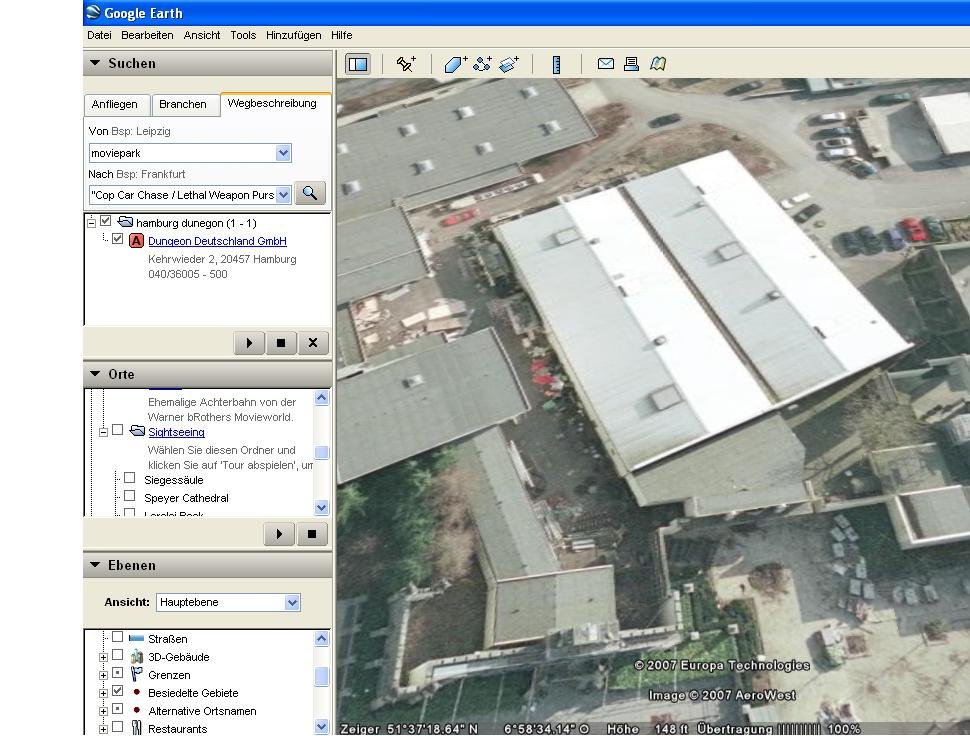Check the Speyer Cathedral checkbox
This screenshot has height=736, width=970.
click(x=129, y=495)
